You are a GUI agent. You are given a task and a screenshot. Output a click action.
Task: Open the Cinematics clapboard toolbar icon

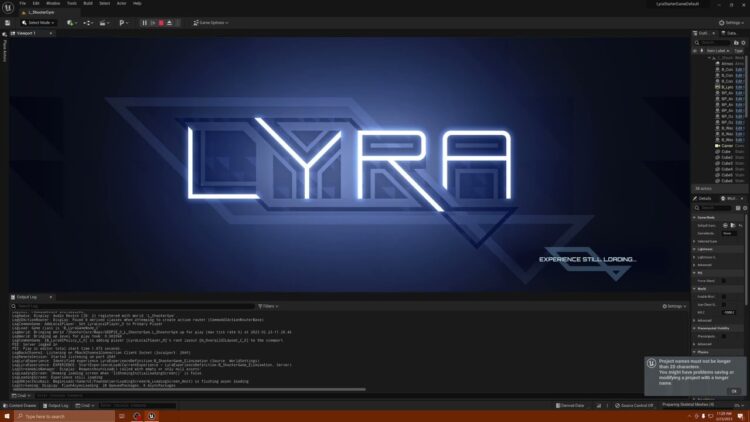(x=104, y=22)
